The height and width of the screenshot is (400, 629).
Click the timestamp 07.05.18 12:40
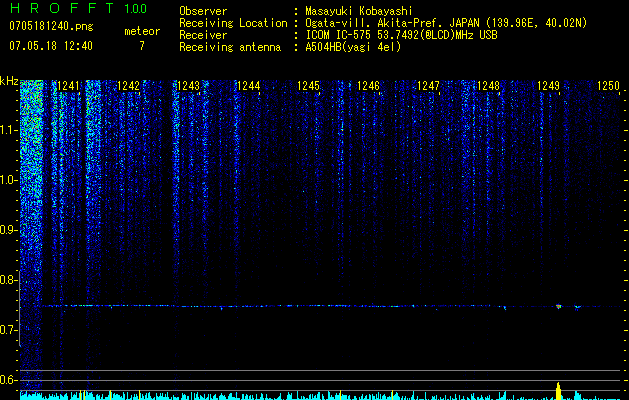(x=51, y=46)
